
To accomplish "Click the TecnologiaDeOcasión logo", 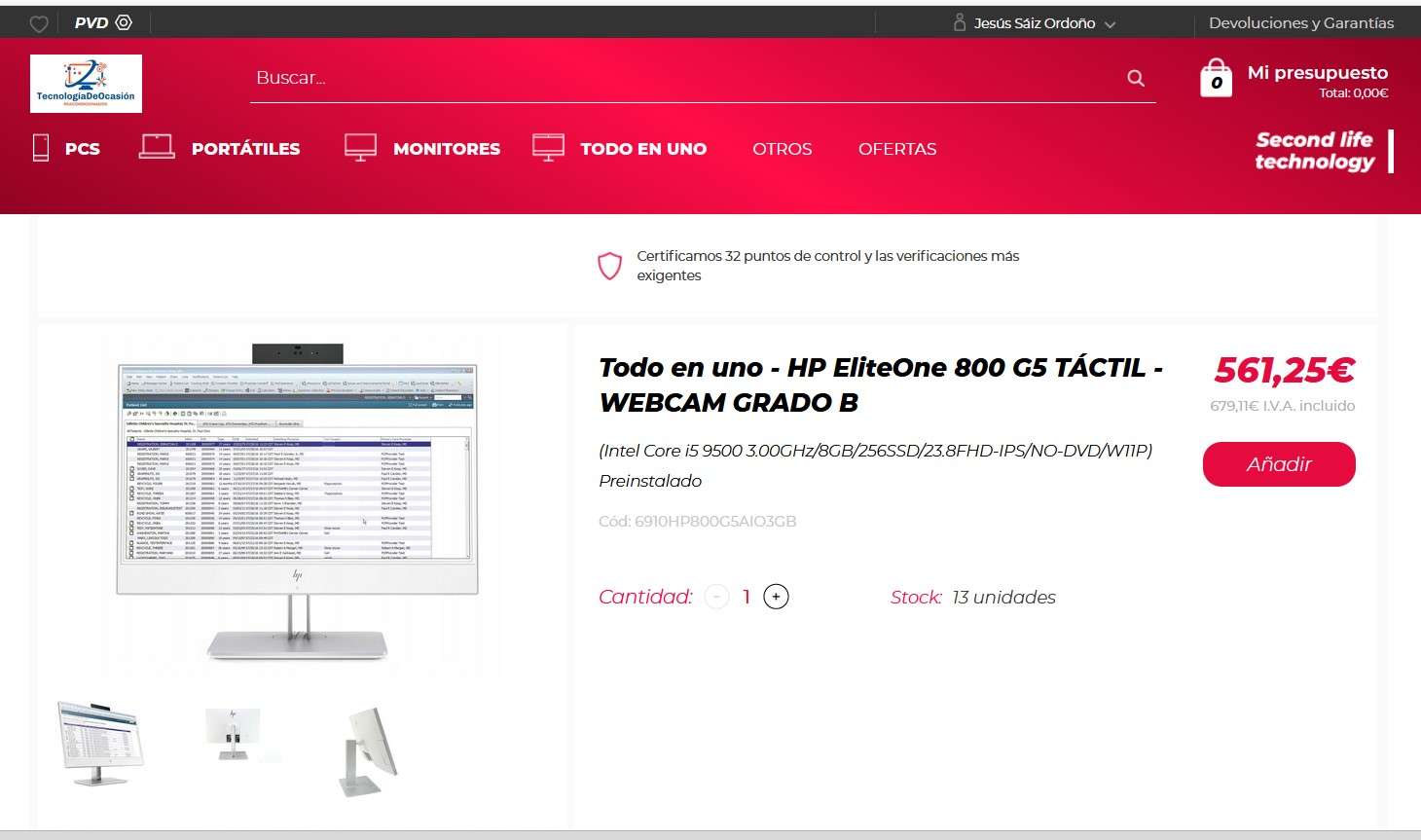I will coord(86,84).
